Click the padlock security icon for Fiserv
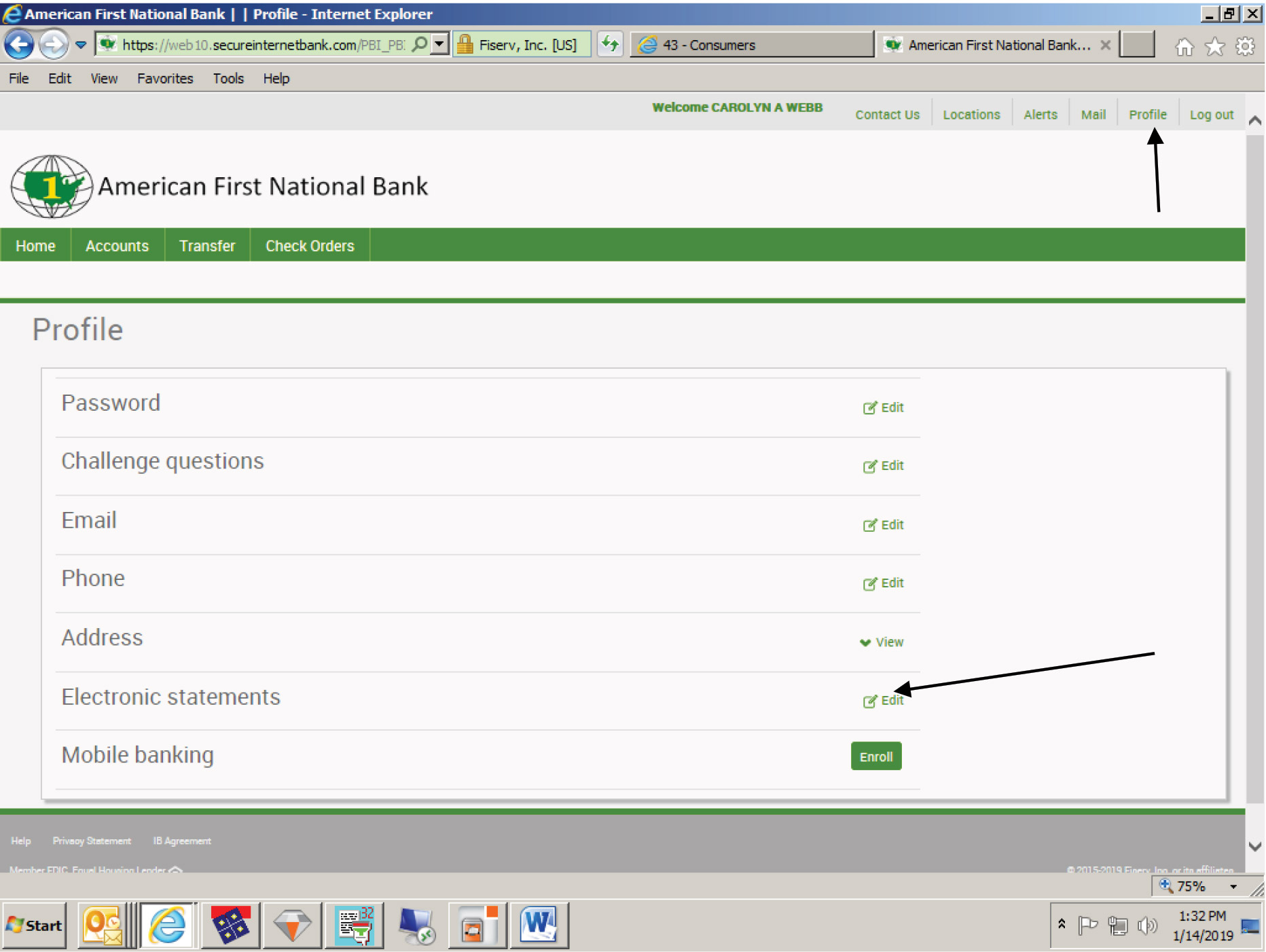Screen dimensions: 1266x952 pyautogui.click(x=465, y=45)
